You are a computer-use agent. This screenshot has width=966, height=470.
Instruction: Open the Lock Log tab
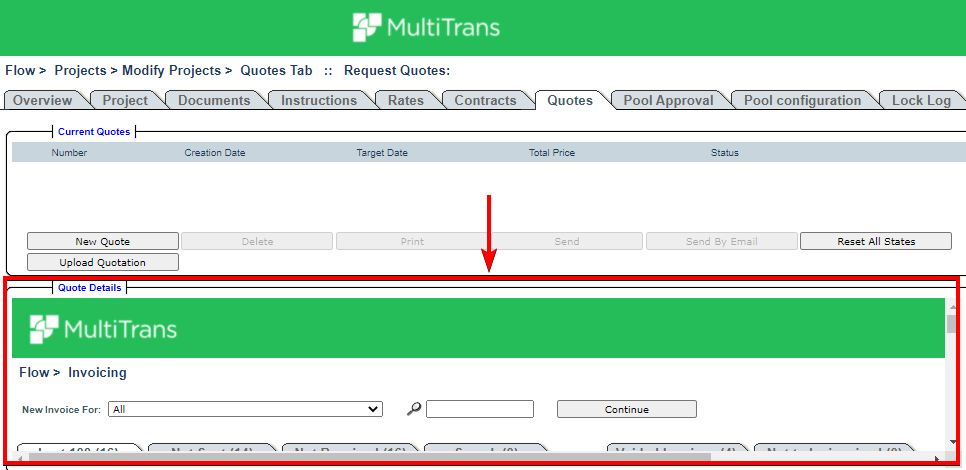coord(920,100)
